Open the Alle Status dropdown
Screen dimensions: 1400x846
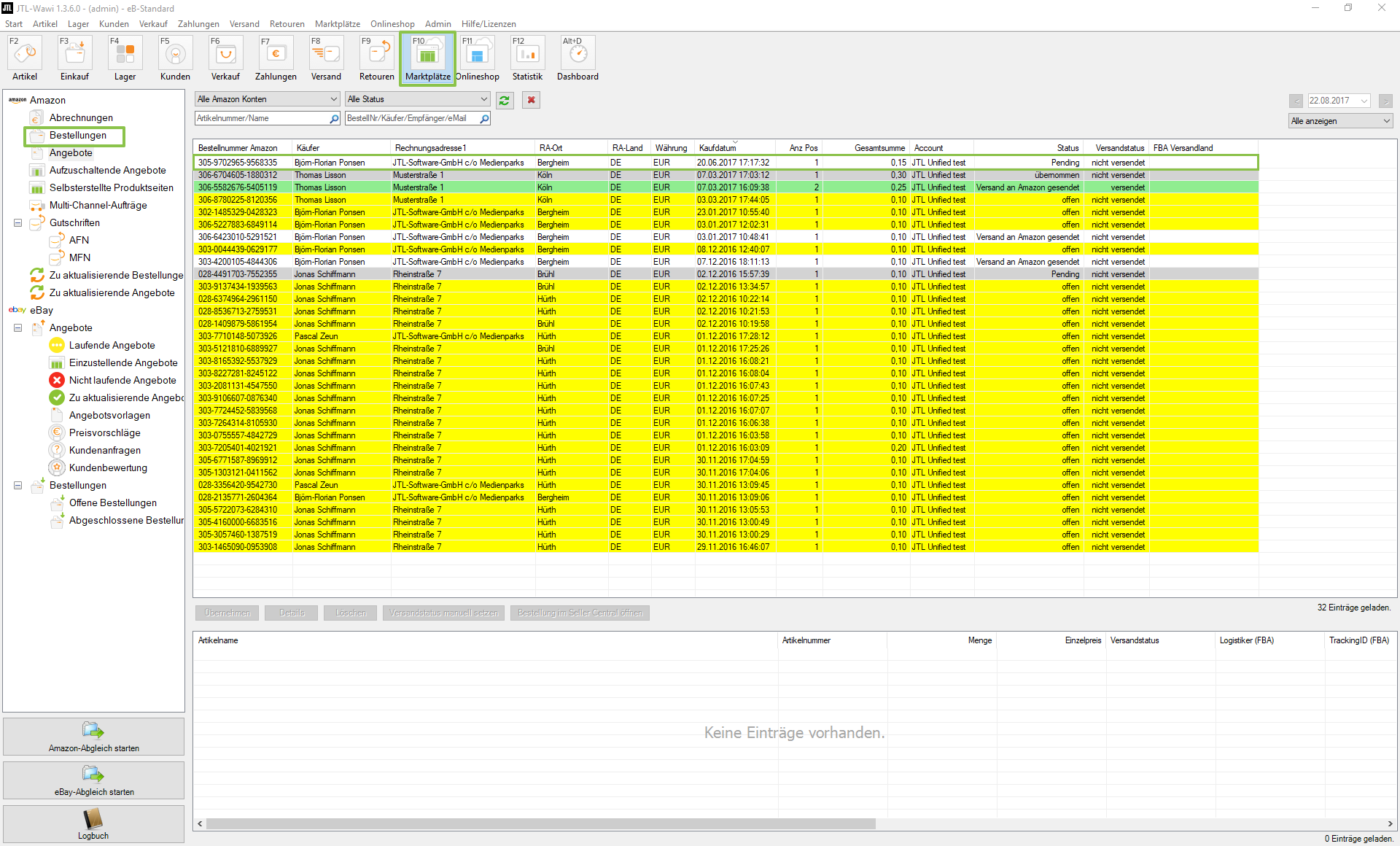point(417,99)
